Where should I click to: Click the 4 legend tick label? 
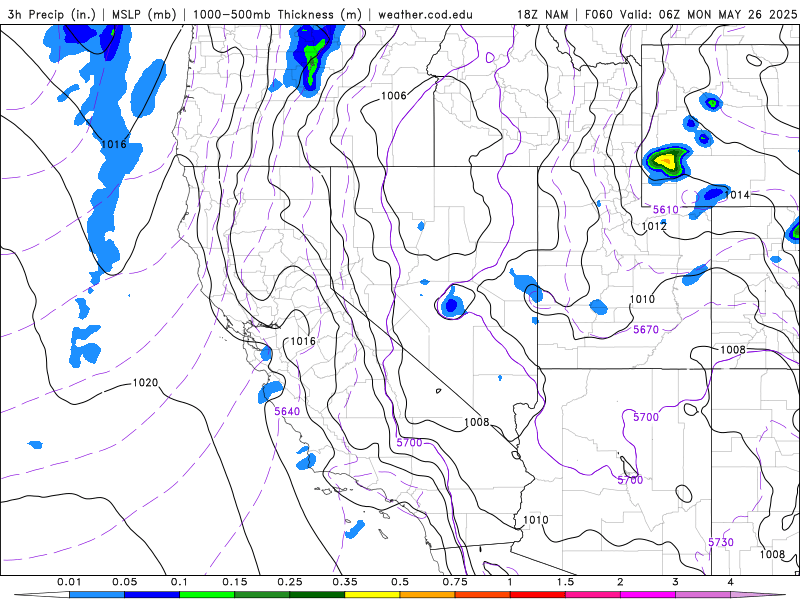coord(731,582)
